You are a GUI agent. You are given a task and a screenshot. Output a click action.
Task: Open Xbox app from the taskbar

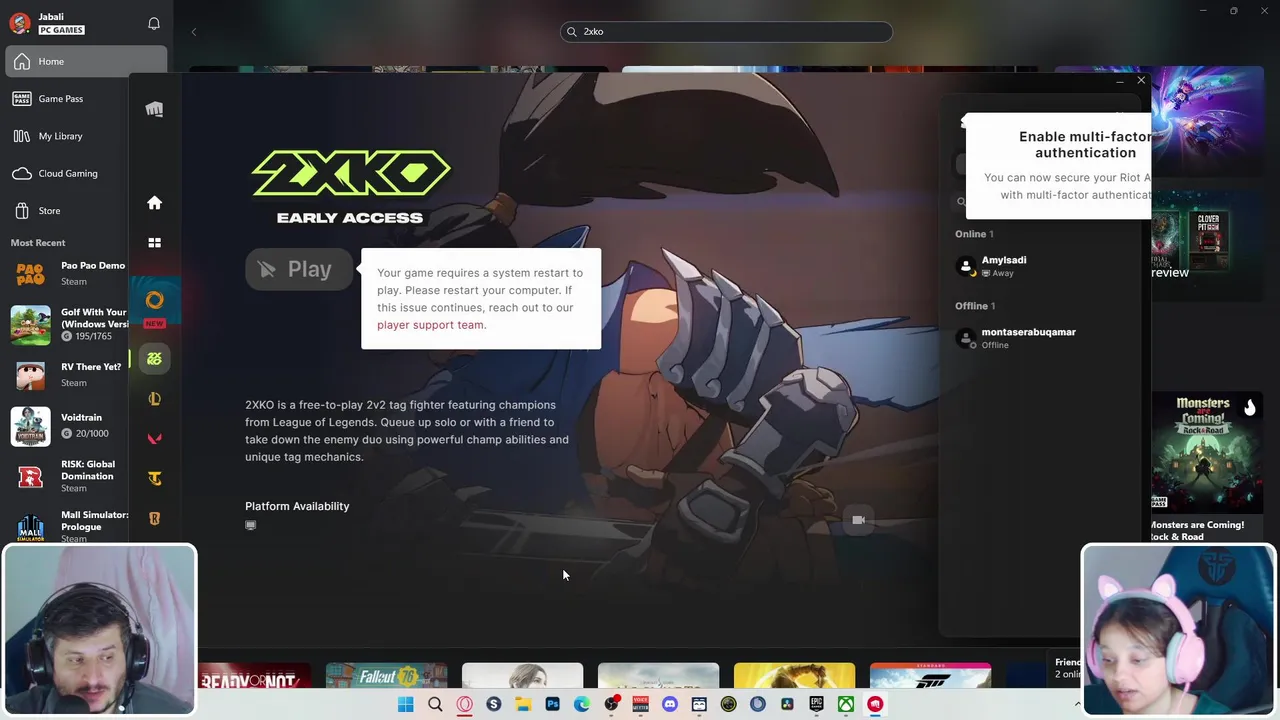(x=846, y=704)
